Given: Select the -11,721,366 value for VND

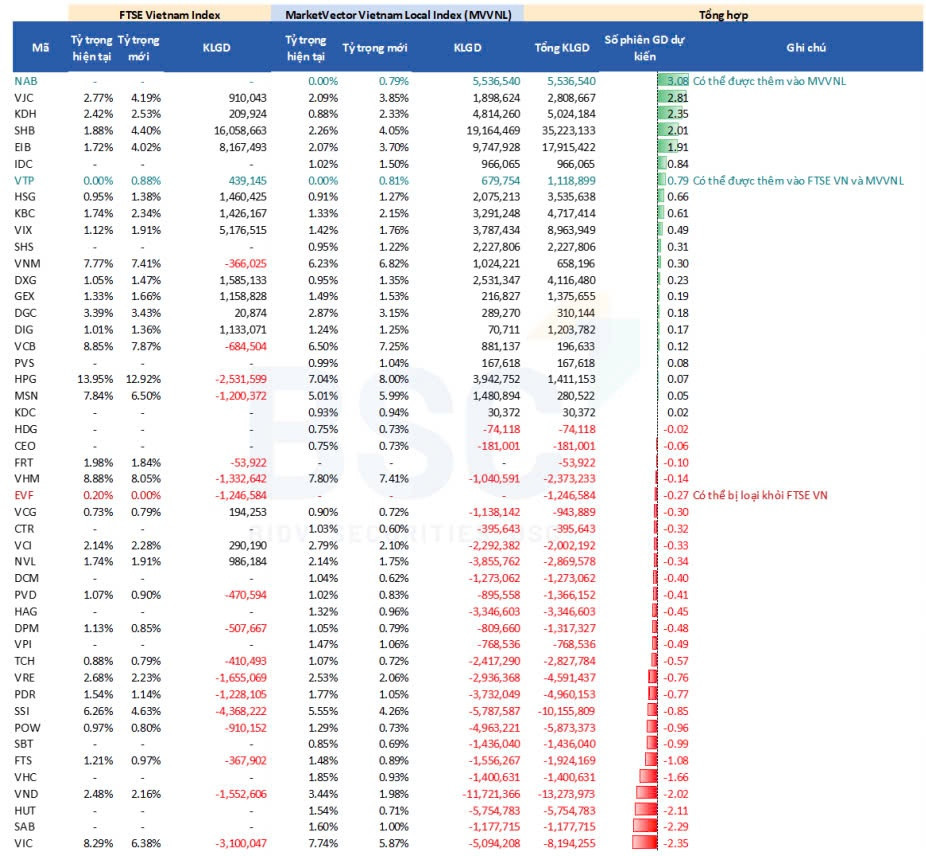Looking at the screenshot, I should 491,794.
